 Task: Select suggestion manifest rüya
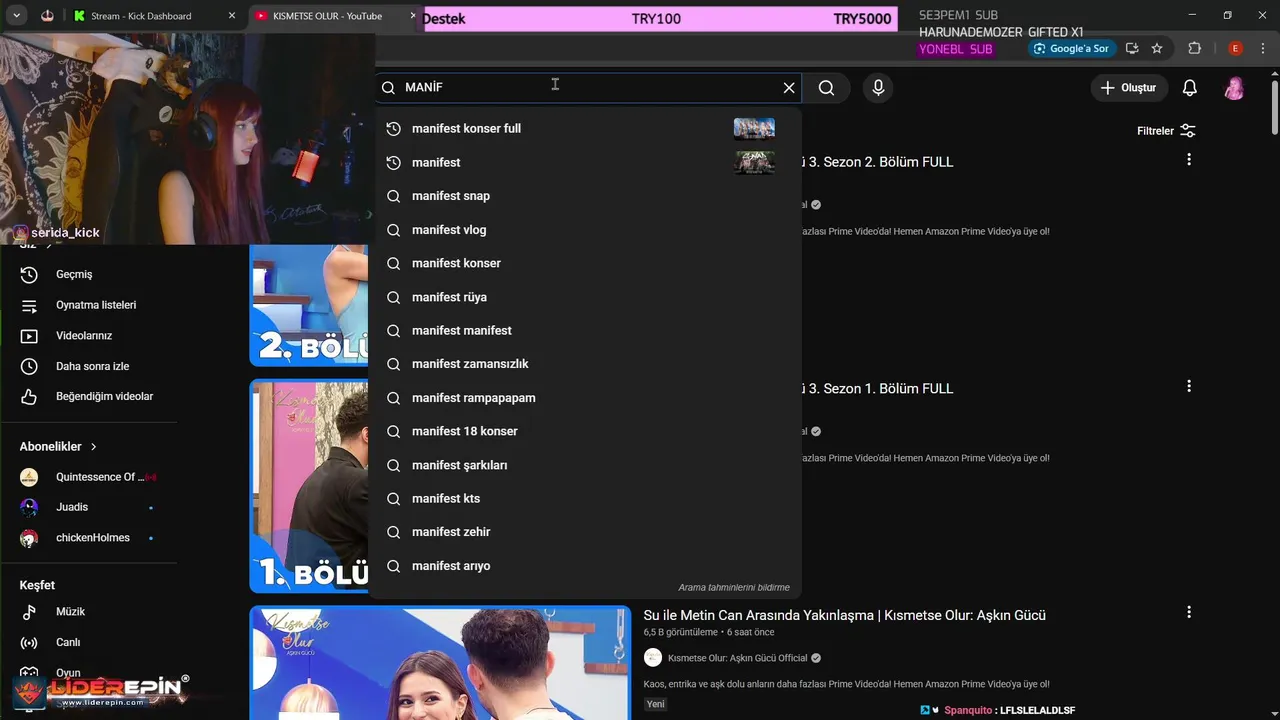pos(585,297)
